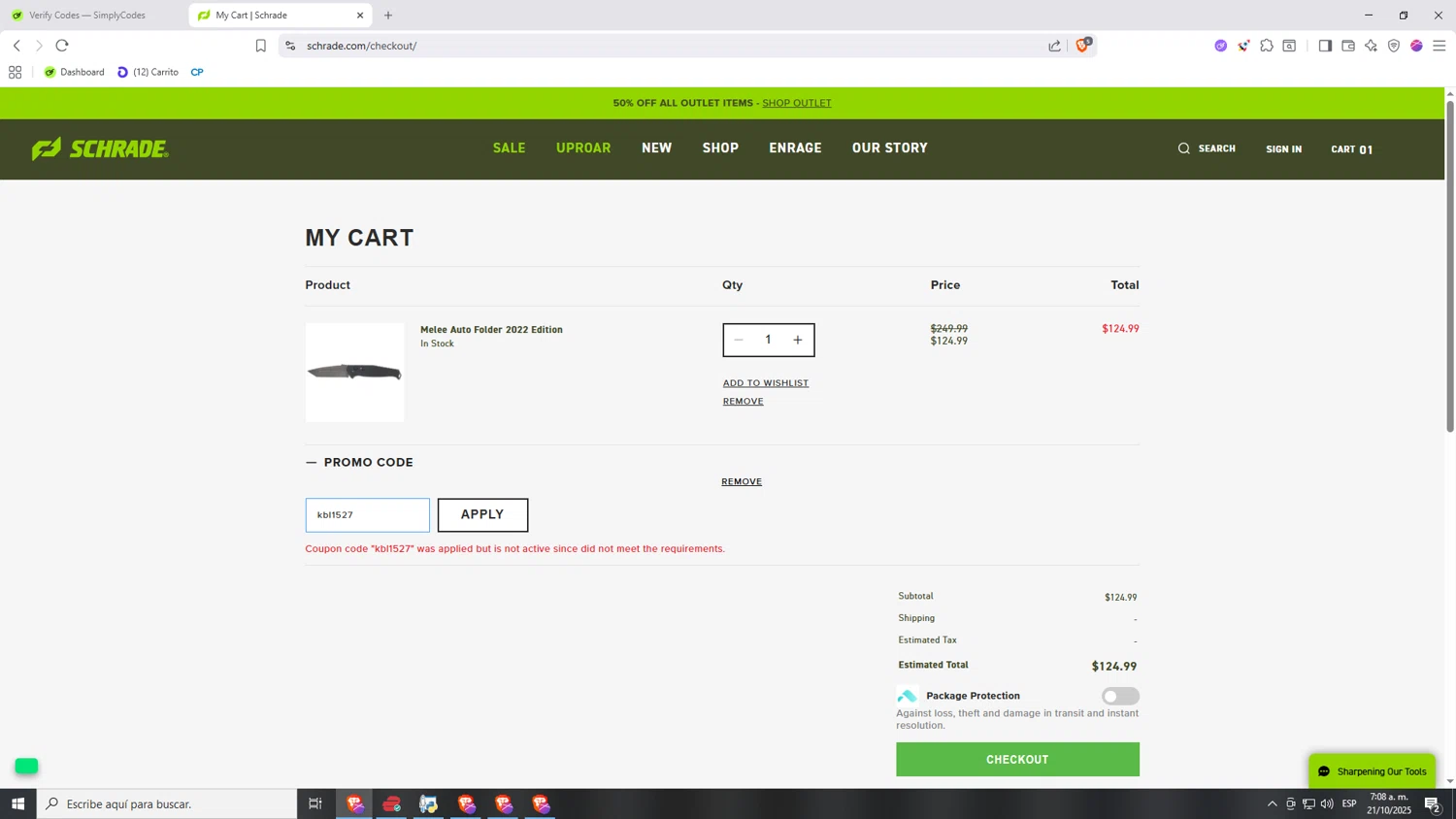Open the taskbar clock and date
This screenshot has width=1456, height=819.
pyautogui.click(x=1389, y=803)
